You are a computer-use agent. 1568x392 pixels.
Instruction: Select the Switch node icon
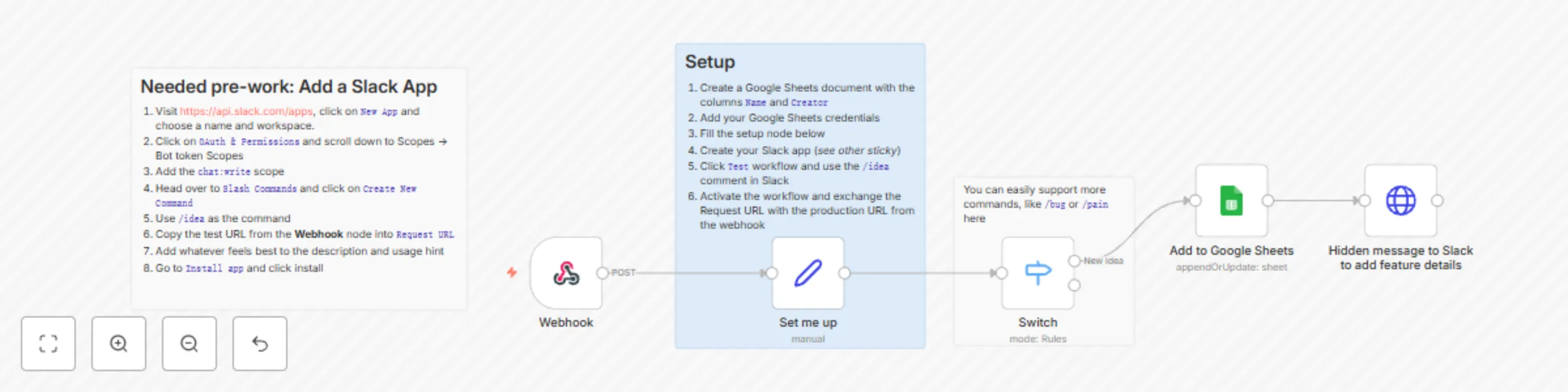point(1038,274)
